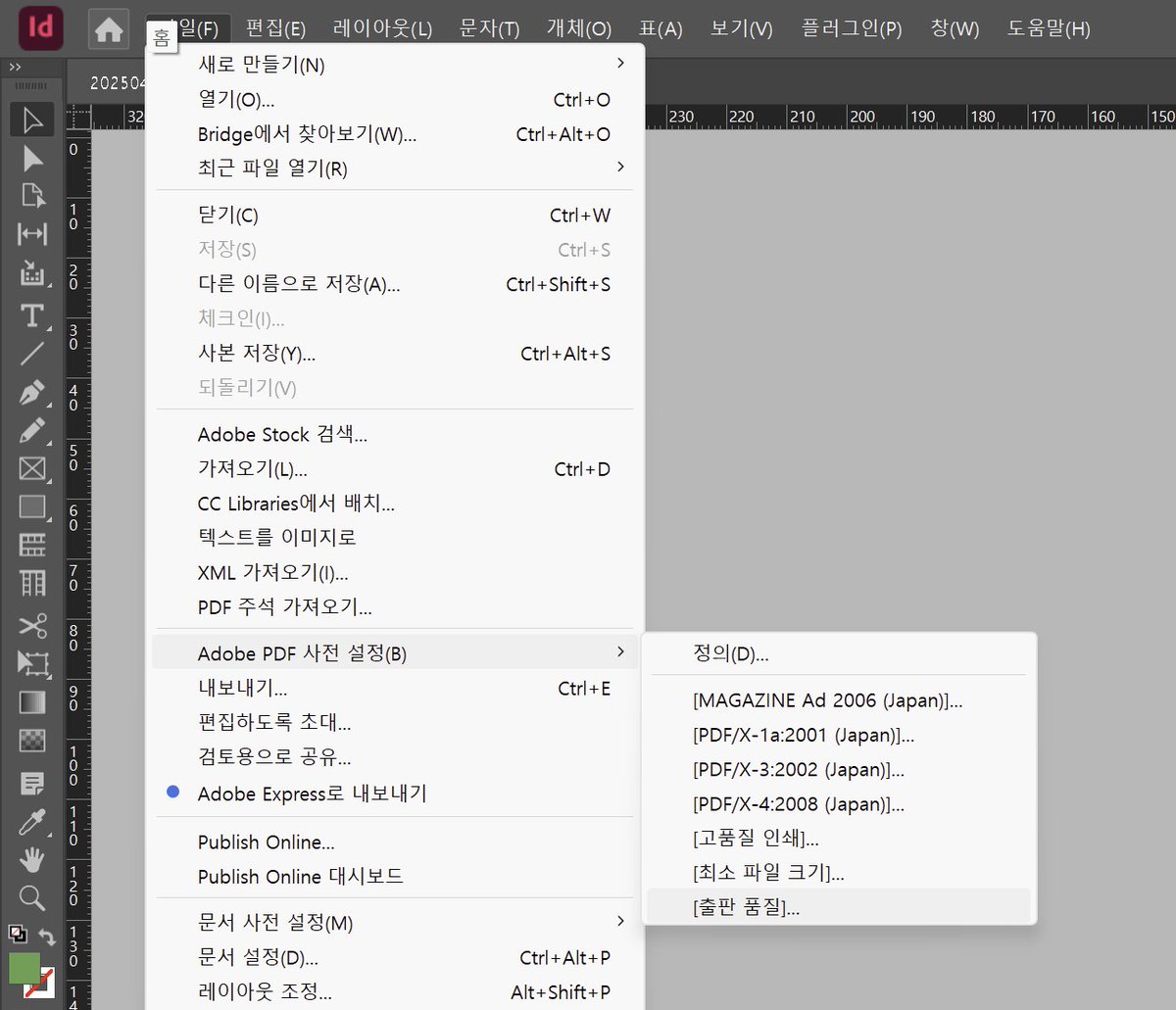1176x1010 pixels.
Task: Select the Horizontal Grid tool
Action: tap(32, 545)
